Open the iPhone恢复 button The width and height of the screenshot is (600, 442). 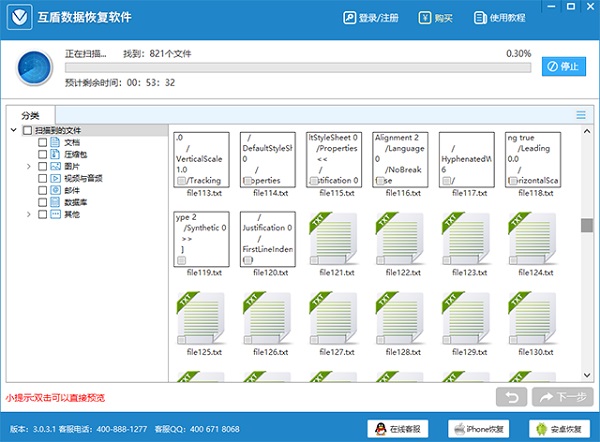[x=479, y=429]
